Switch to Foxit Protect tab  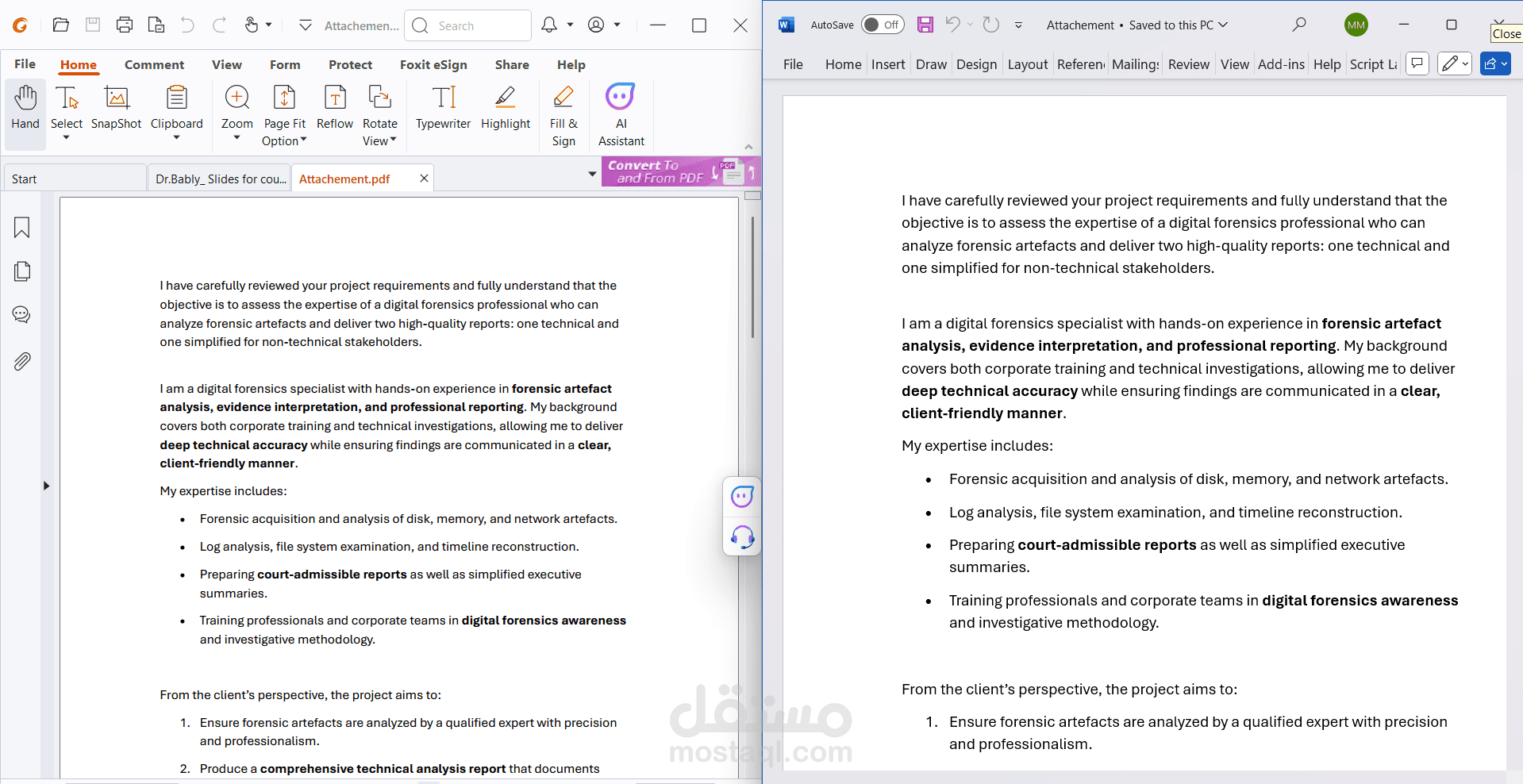pos(350,65)
